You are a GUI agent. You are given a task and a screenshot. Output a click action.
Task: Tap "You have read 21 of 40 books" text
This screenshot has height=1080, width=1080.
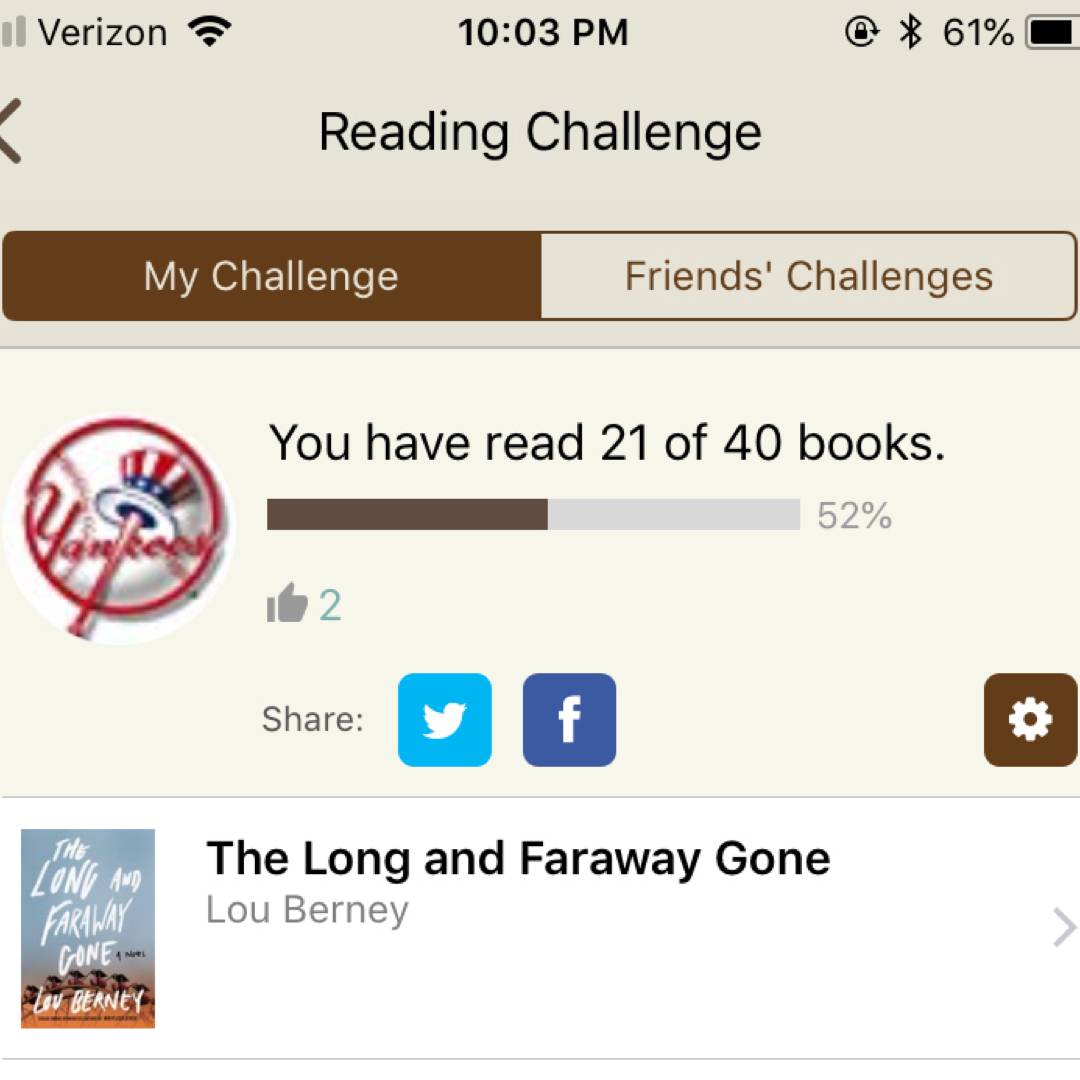(606, 443)
